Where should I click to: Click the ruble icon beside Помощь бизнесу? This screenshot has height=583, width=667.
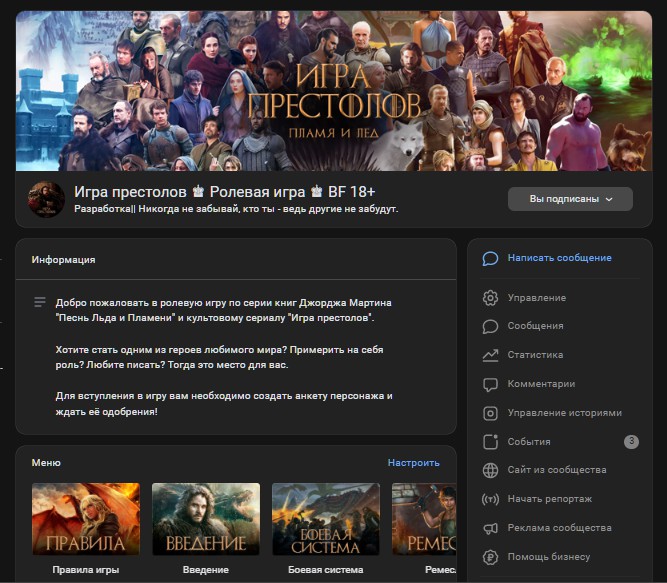[490, 557]
